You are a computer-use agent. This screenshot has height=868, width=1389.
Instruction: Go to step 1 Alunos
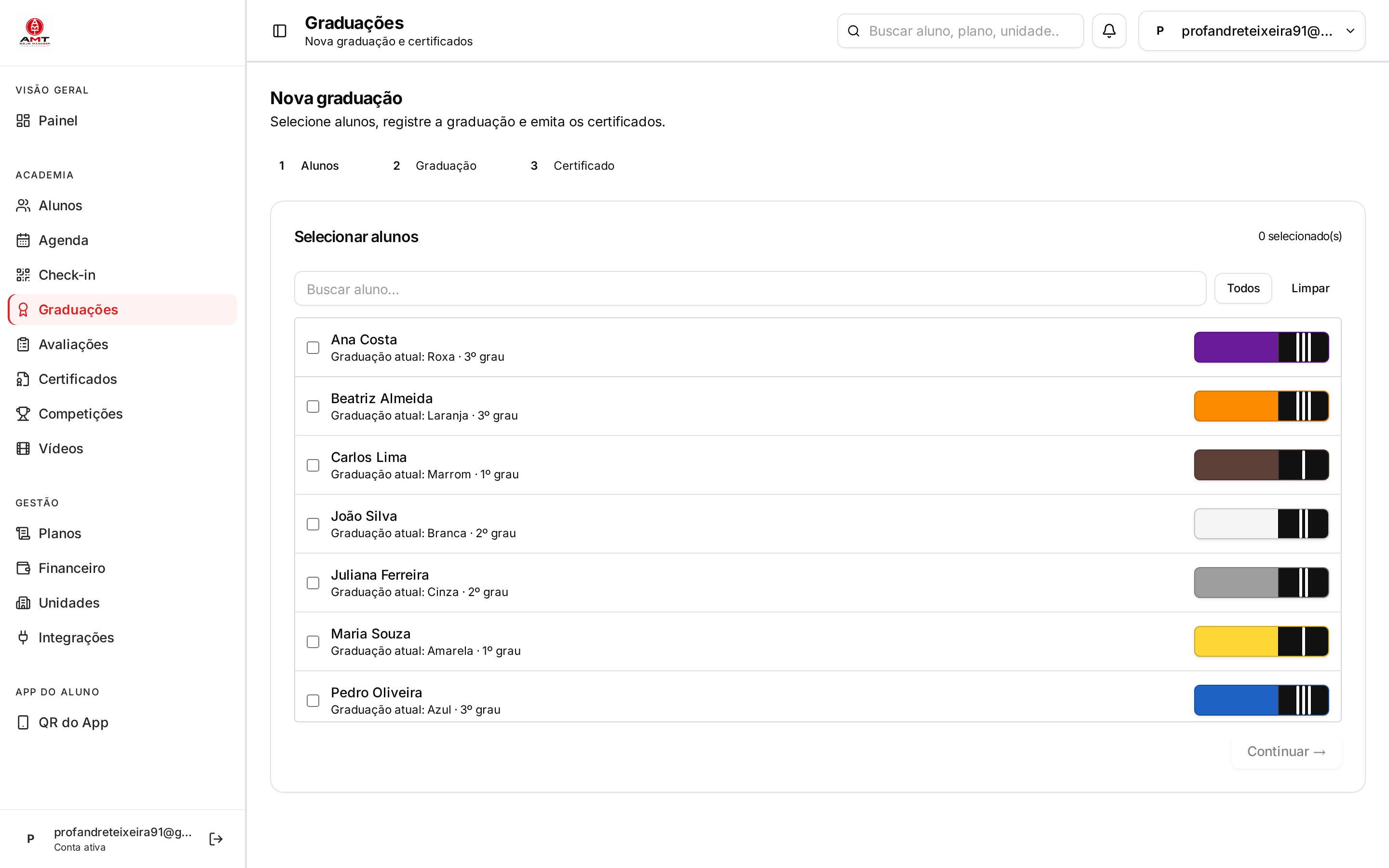pyautogui.click(x=309, y=166)
